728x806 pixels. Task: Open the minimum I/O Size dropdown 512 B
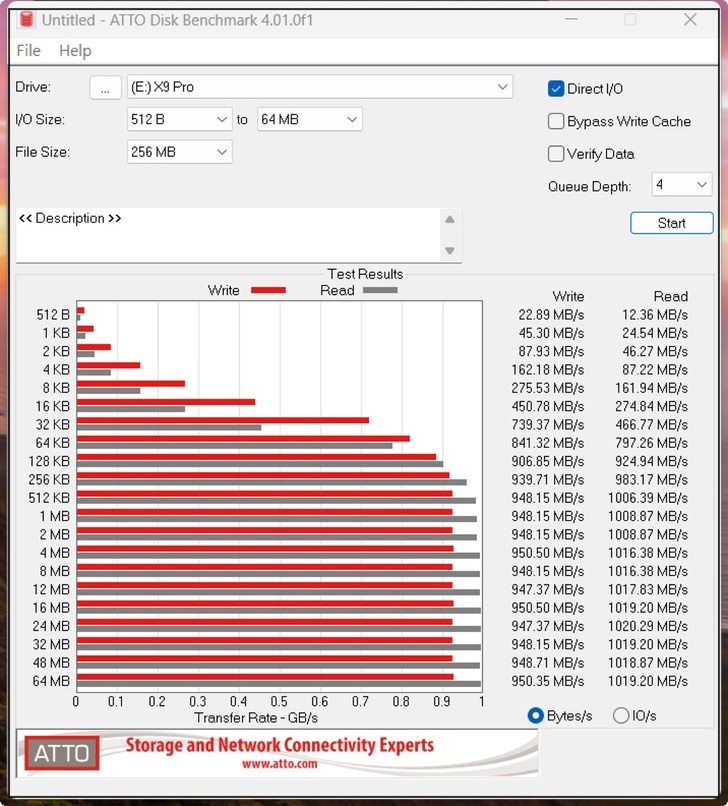pos(179,119)
